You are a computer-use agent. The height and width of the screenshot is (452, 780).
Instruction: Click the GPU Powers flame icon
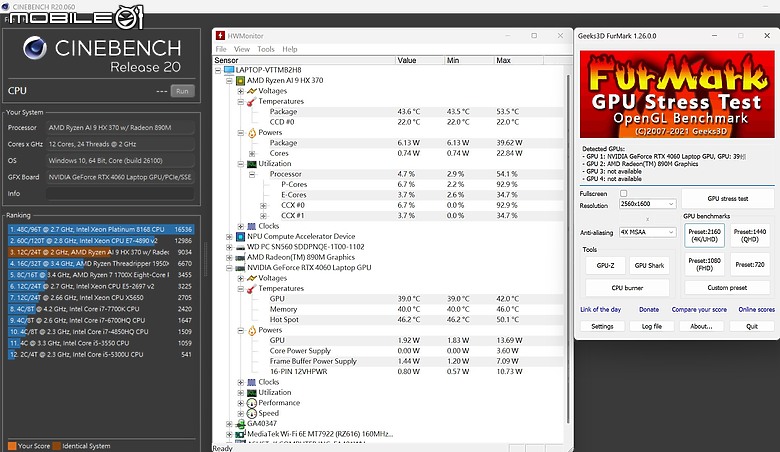pyautogui.click(x=252, y=331)
